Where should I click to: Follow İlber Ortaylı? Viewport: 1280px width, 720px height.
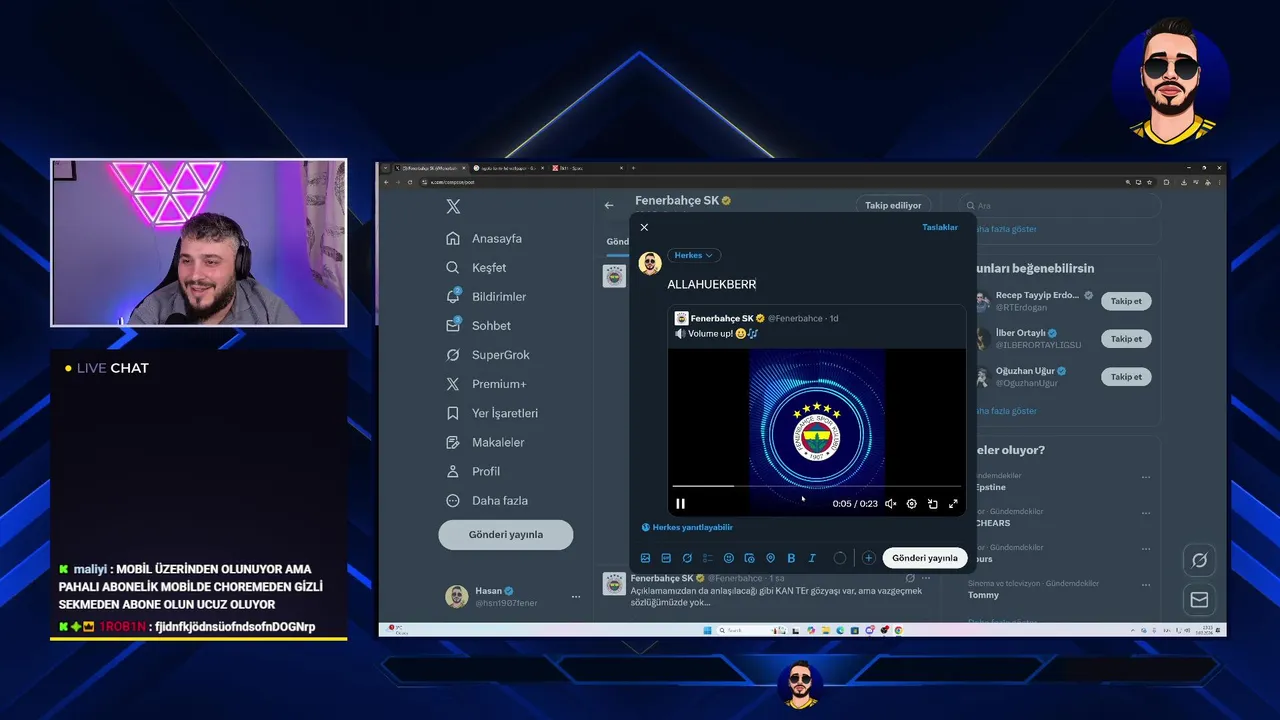(x=1126, y=339)
